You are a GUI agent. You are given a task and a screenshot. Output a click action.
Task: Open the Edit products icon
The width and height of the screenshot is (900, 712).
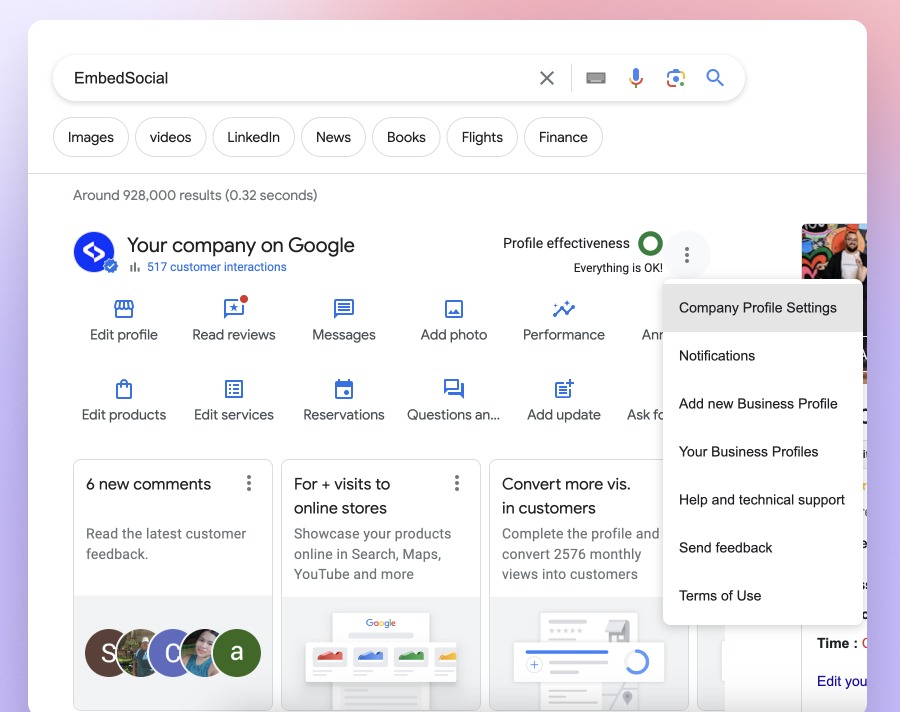pos(123,390)
